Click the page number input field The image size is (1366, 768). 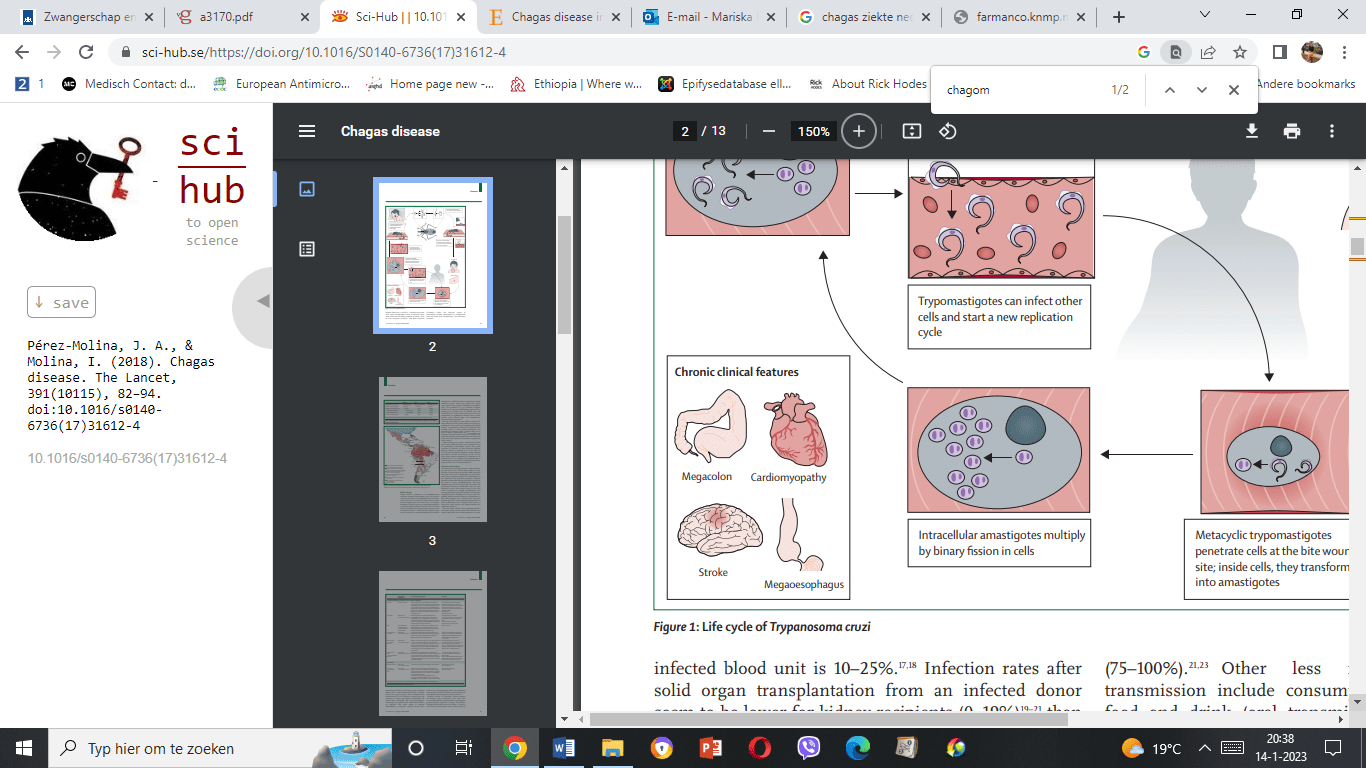coord(686,131)
